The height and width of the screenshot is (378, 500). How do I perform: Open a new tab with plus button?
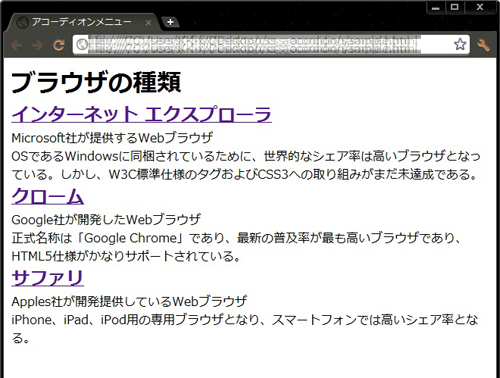[170, 22]
